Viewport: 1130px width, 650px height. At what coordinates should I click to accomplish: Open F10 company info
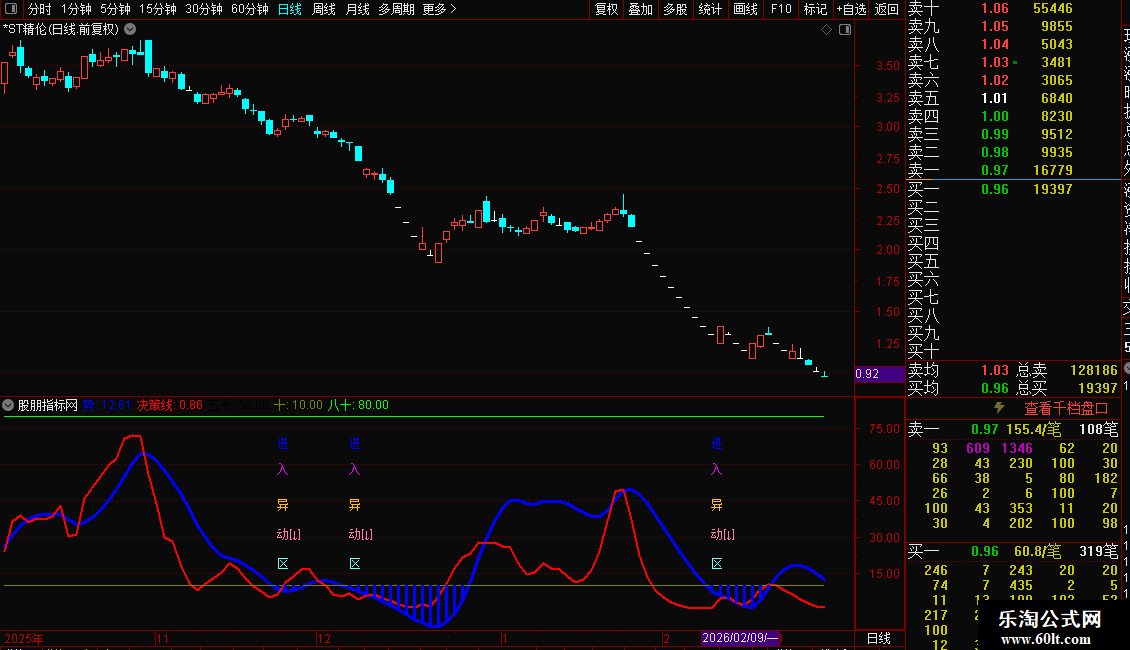tap(781, 9)
